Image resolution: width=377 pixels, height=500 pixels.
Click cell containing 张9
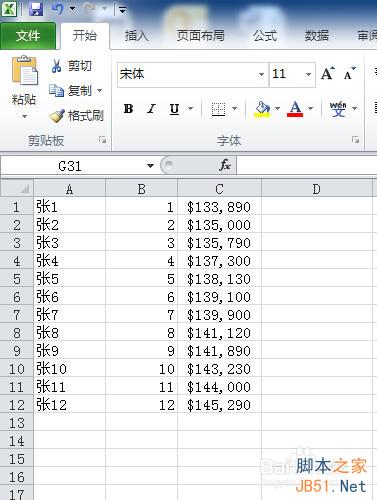tap(69, 351)
